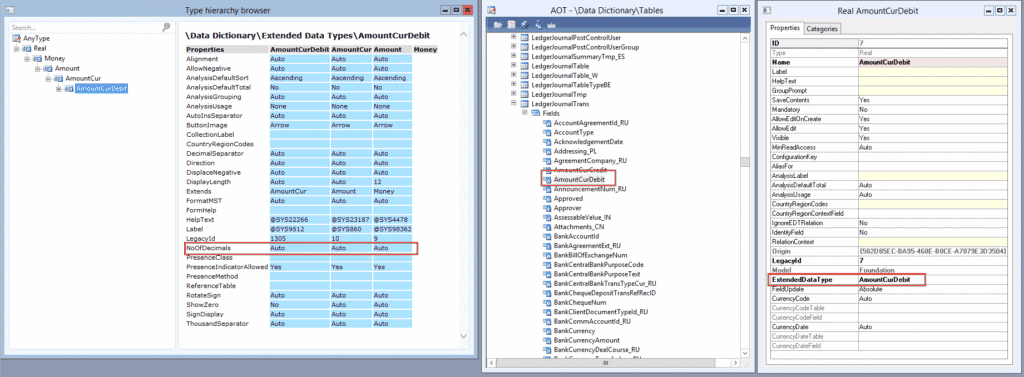Collapse the LedgerJournalTrans table node
1024x377 pixels.
click(514, 103)
